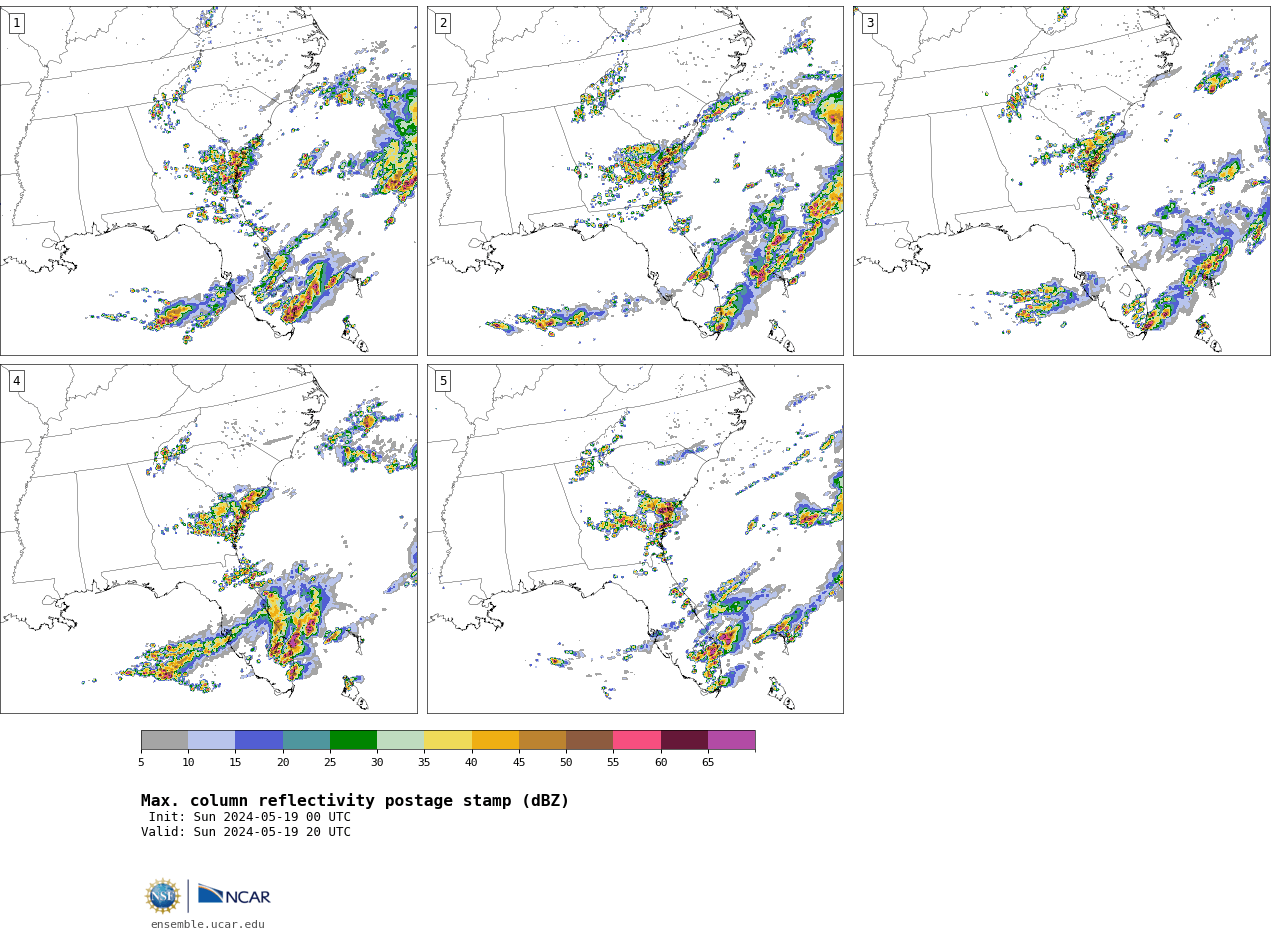1280x936 pixels.
Task: Open ensemble member 5 reflectivity map
Action: [635, 539]
